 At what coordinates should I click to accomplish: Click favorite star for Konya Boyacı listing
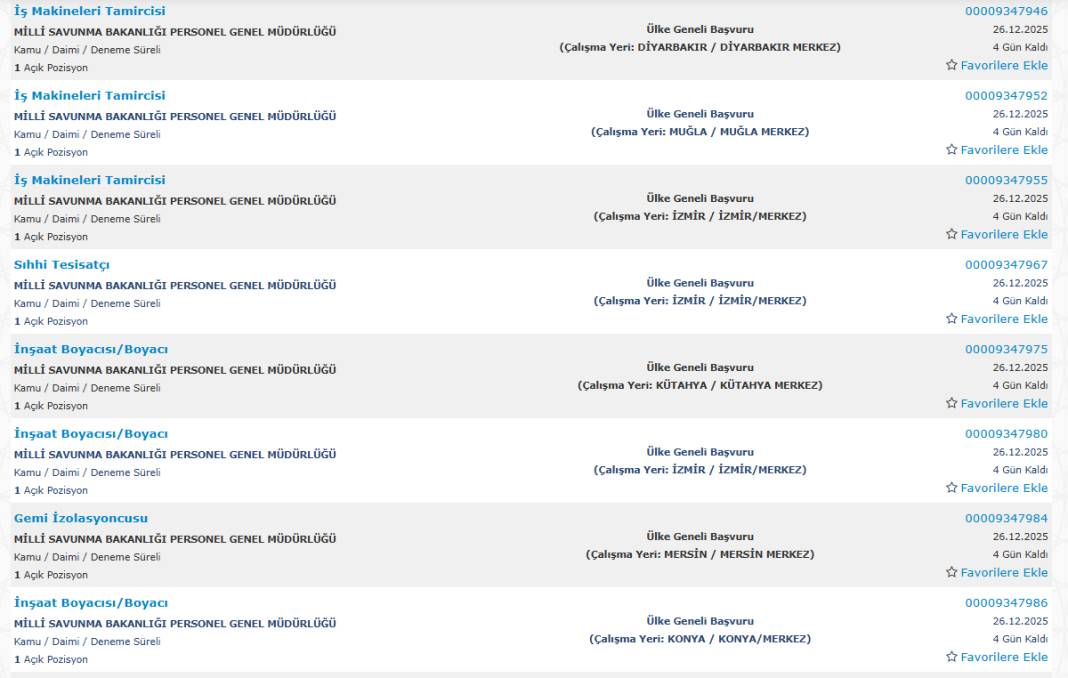coord(951,657)
